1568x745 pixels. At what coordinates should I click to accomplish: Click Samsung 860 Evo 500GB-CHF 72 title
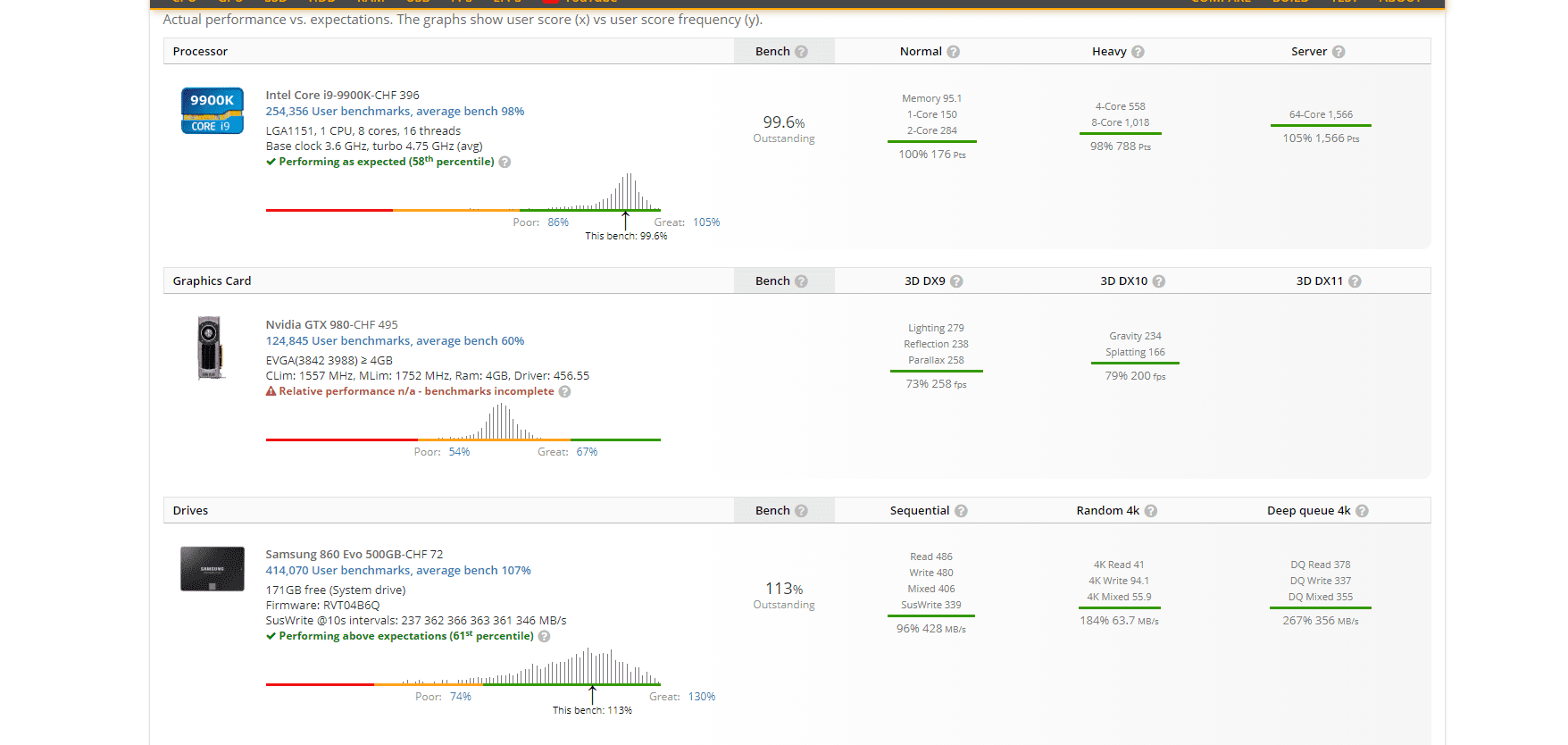point(354,555)
